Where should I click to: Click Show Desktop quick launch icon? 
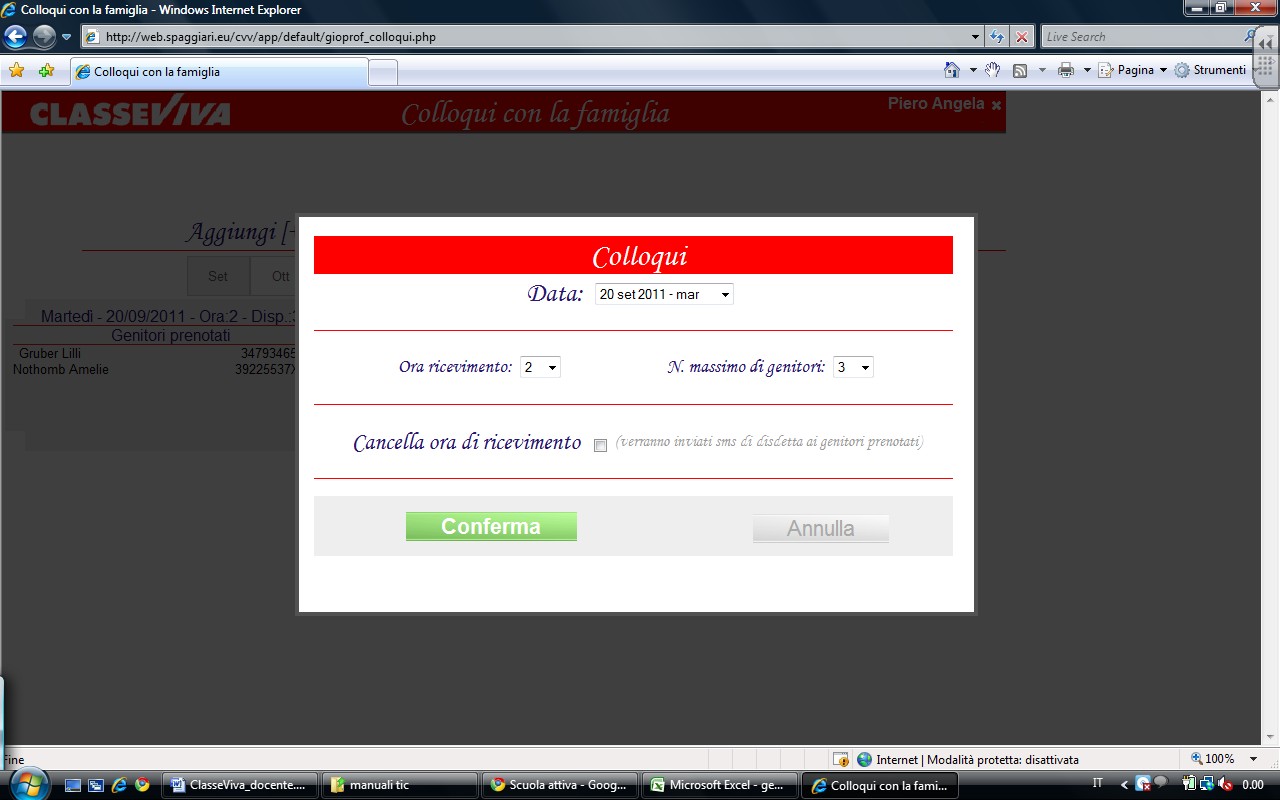(73, 785)
